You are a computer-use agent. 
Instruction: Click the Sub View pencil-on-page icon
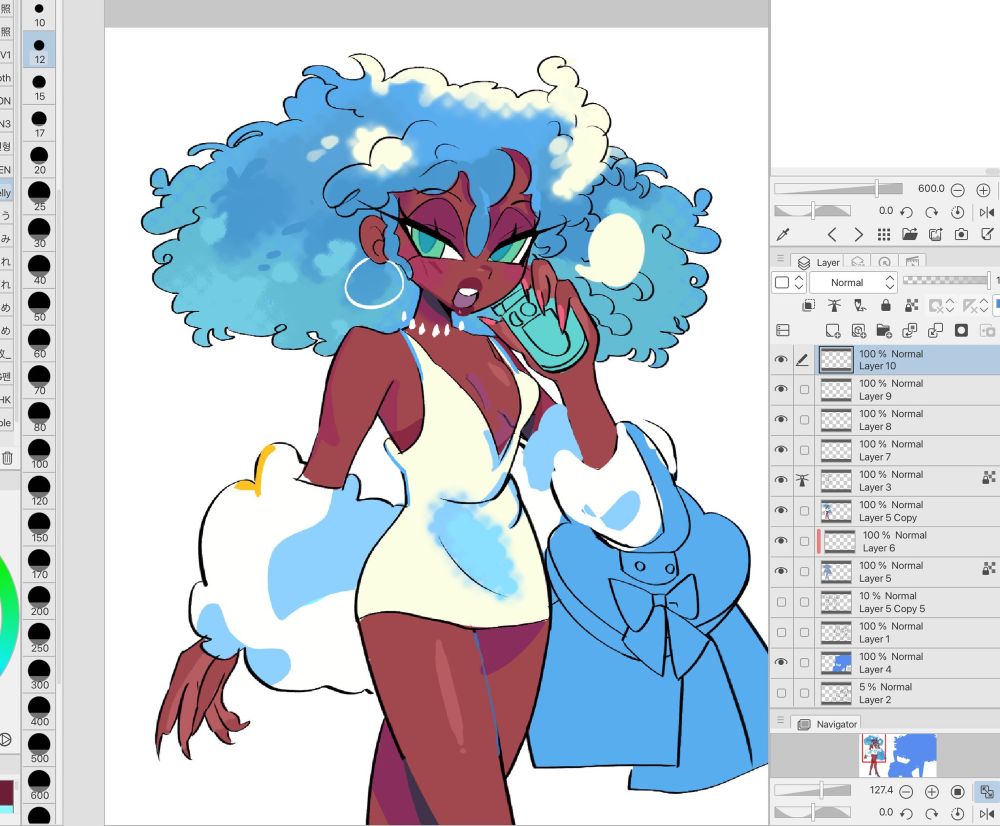click(x=987, y=235)
